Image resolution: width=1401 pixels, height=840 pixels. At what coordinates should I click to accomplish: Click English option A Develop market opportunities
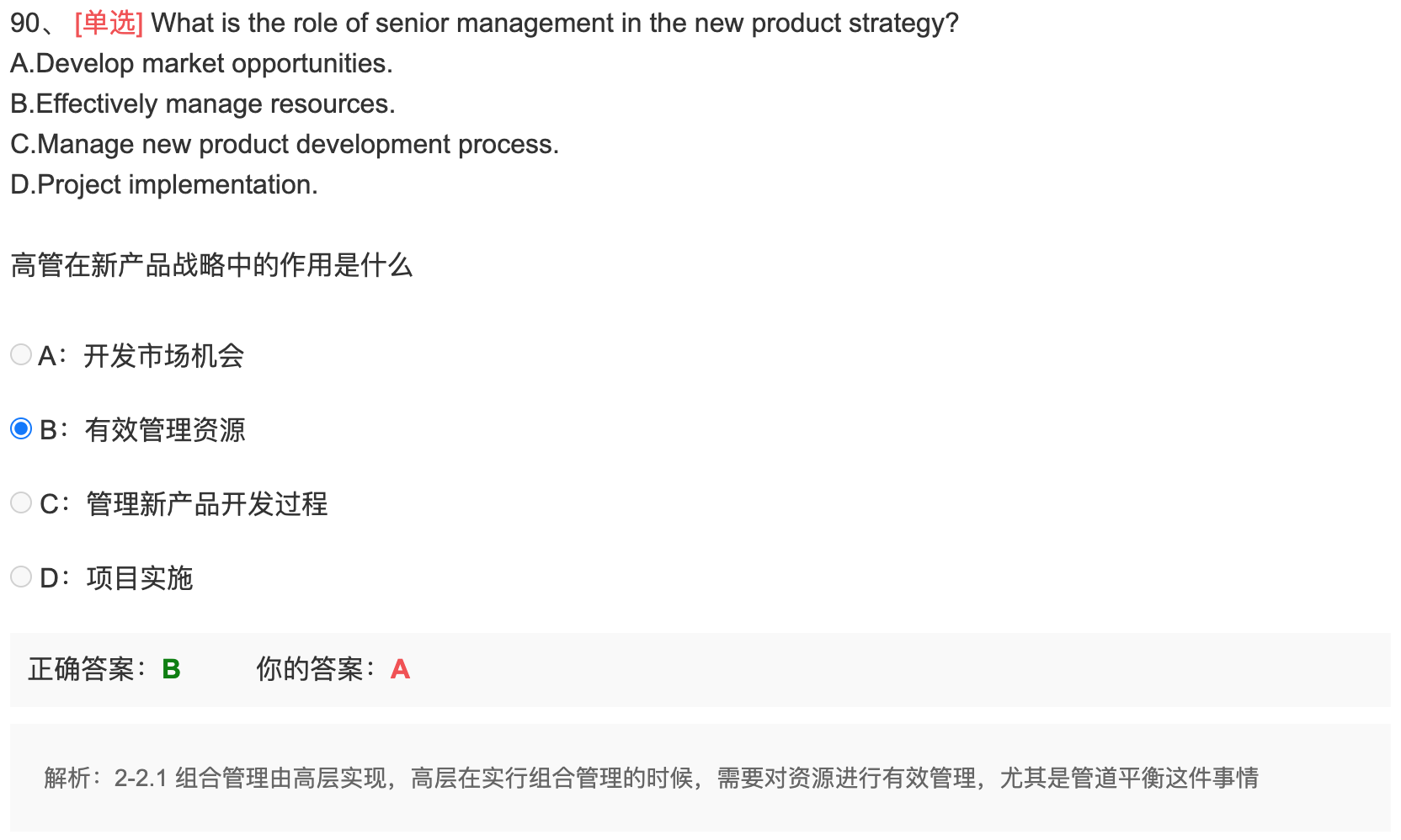(x=201, y=63)
